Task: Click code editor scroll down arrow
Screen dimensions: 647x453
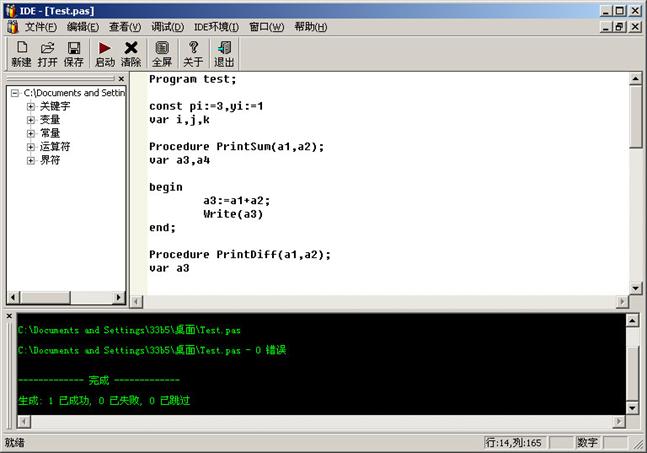Action: click(635, 288)
